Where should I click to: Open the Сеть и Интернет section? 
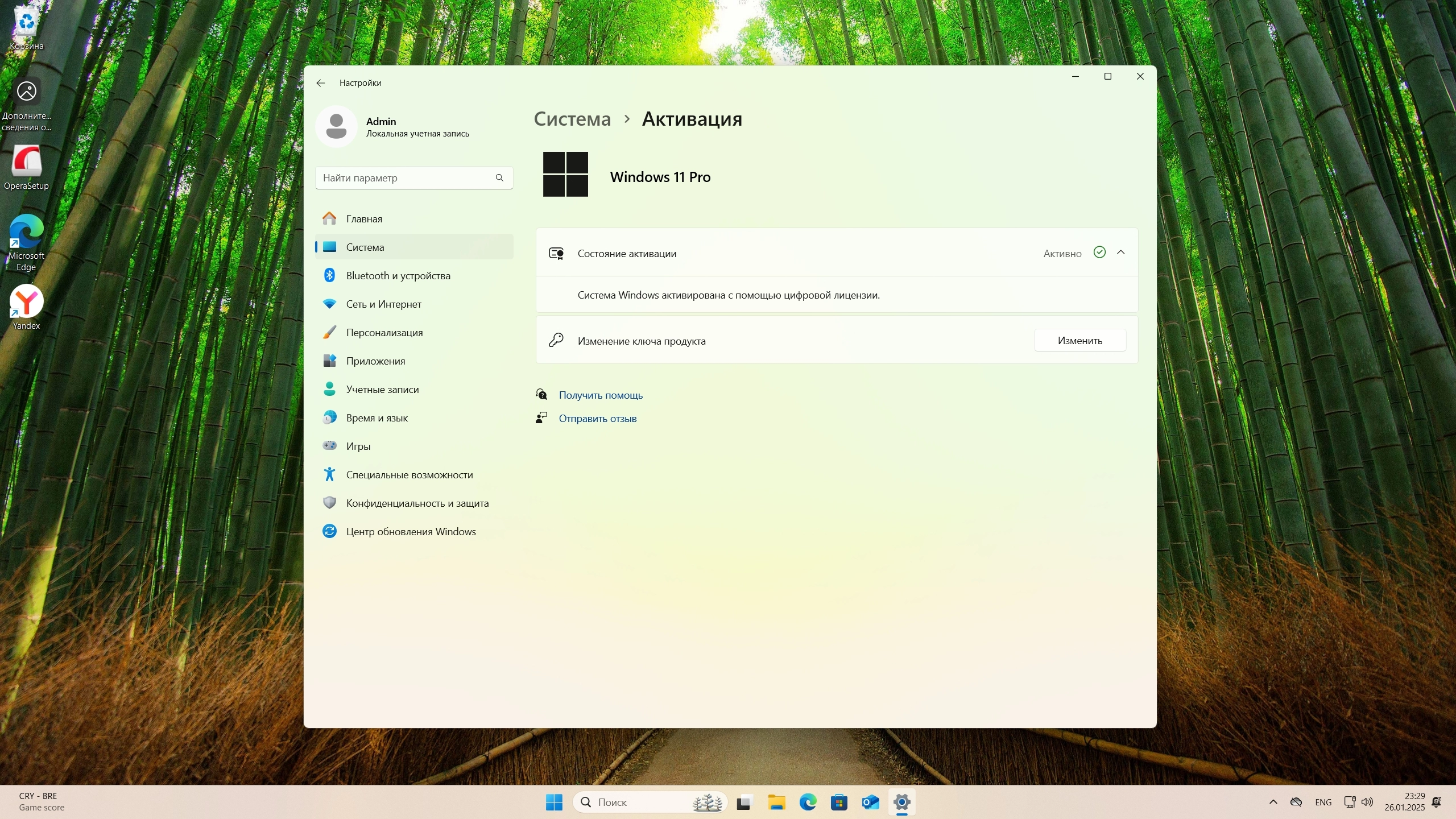click(x=383, y=304)
